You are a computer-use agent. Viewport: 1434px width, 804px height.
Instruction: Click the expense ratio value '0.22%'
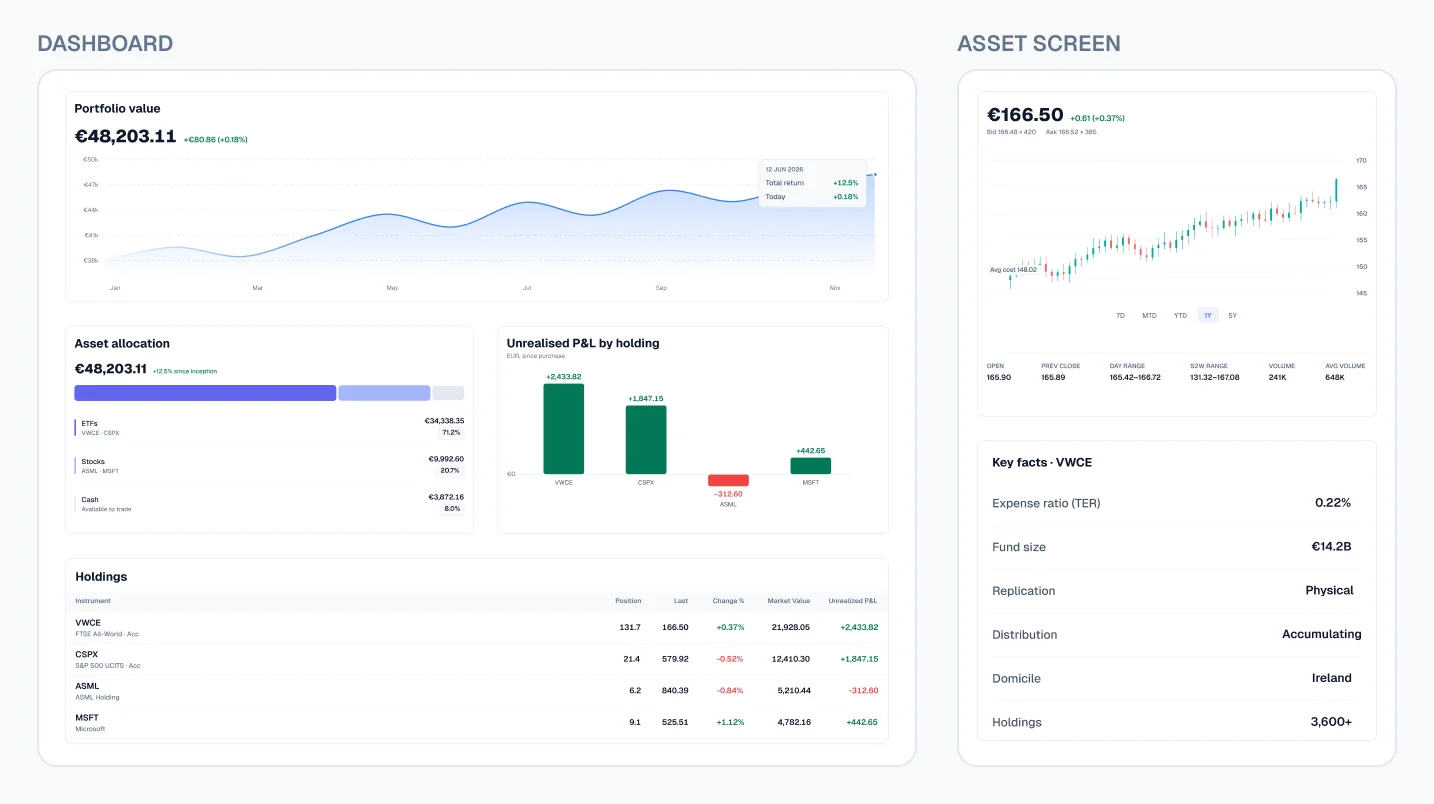[1333, 503]
